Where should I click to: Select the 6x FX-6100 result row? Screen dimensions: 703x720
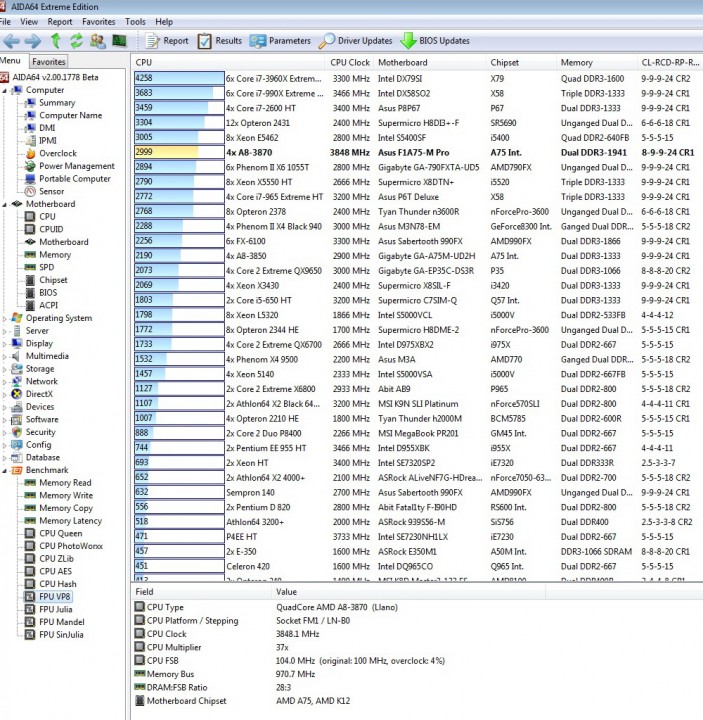(x=417, y=241)
